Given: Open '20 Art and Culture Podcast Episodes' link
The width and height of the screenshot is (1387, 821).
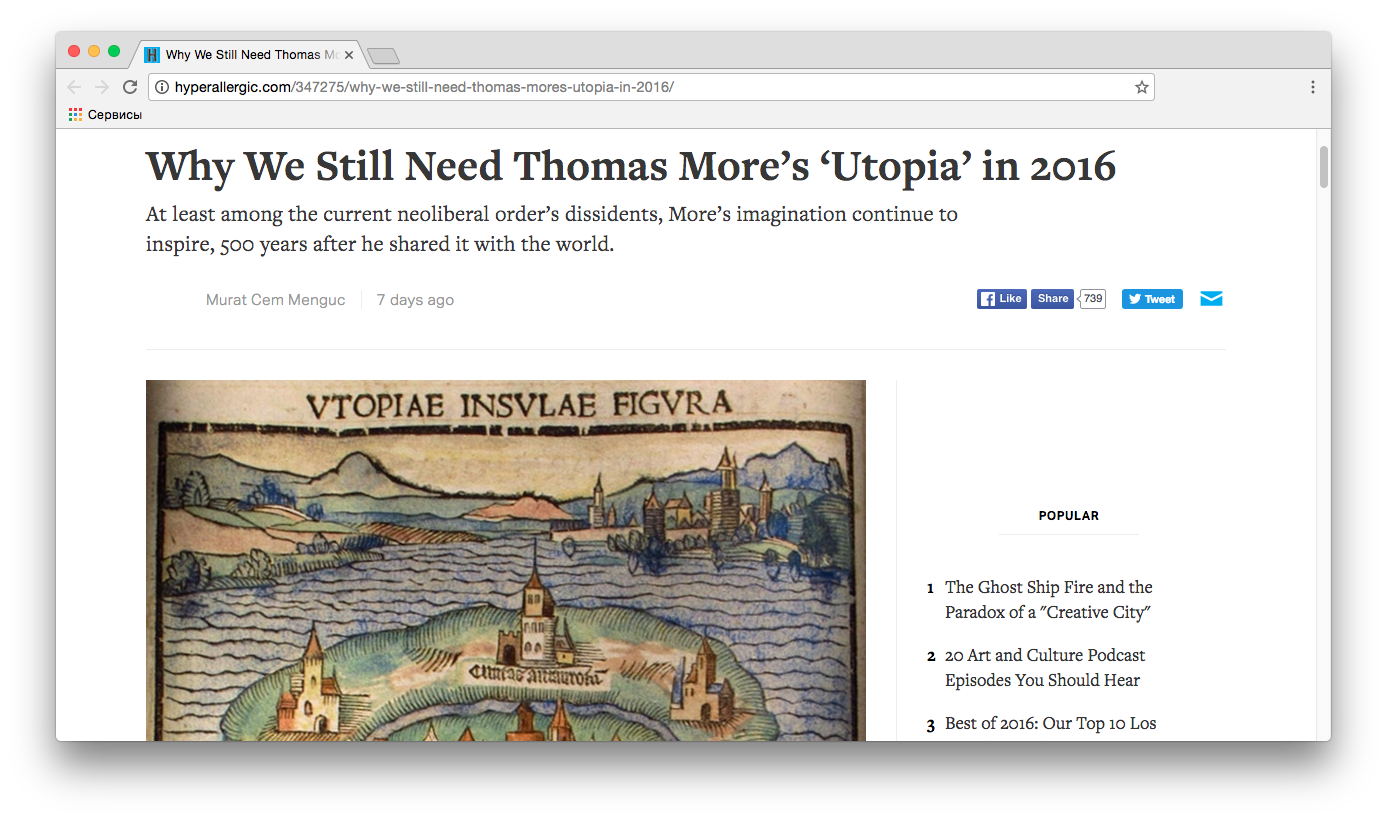Looking at the screenshot, I should pos(1044,667).
